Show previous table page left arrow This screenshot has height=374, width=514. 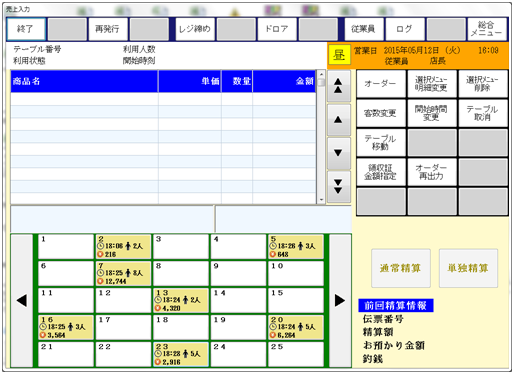(x=22, y=301)
